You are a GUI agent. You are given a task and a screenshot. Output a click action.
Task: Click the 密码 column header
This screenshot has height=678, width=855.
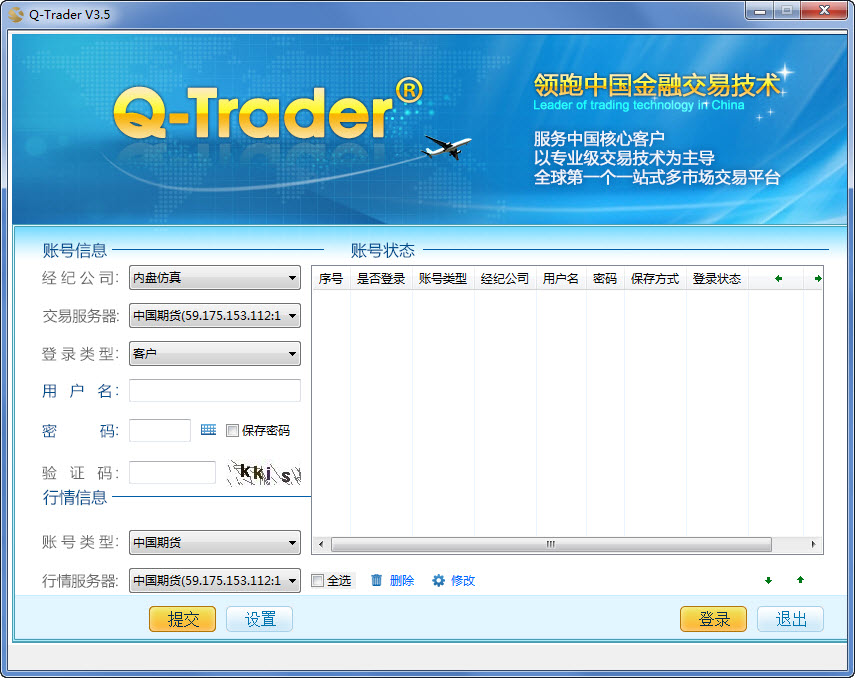pos(605,279)
